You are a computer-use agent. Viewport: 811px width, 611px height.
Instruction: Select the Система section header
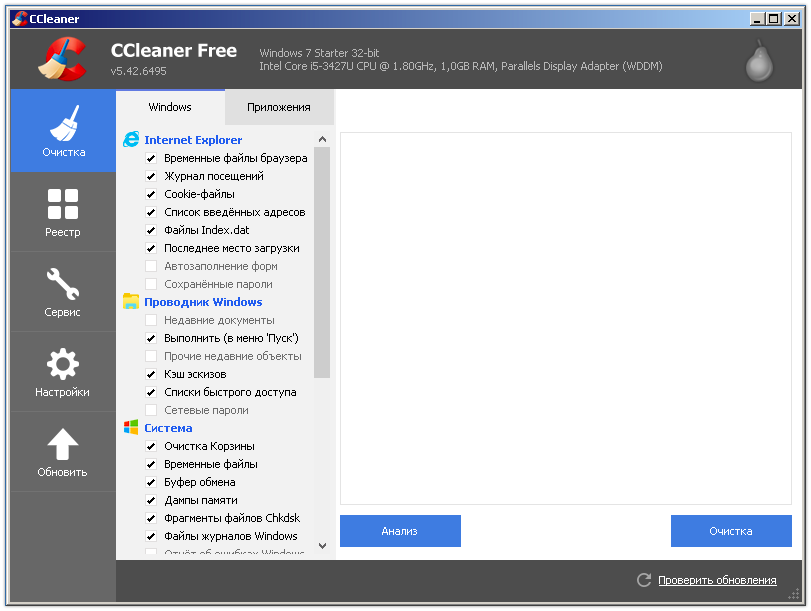pyautogui.click(x=168, y=428)
